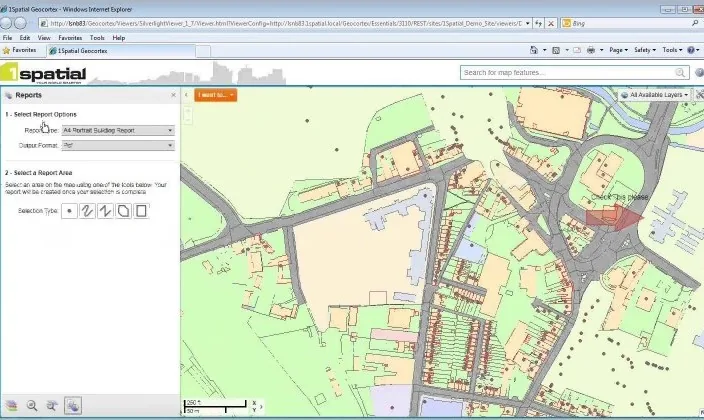The height and width of the screenshot is (420, 704).
Task: Open the Help menu
Action: pyautogui.click(x=119, y=38)
